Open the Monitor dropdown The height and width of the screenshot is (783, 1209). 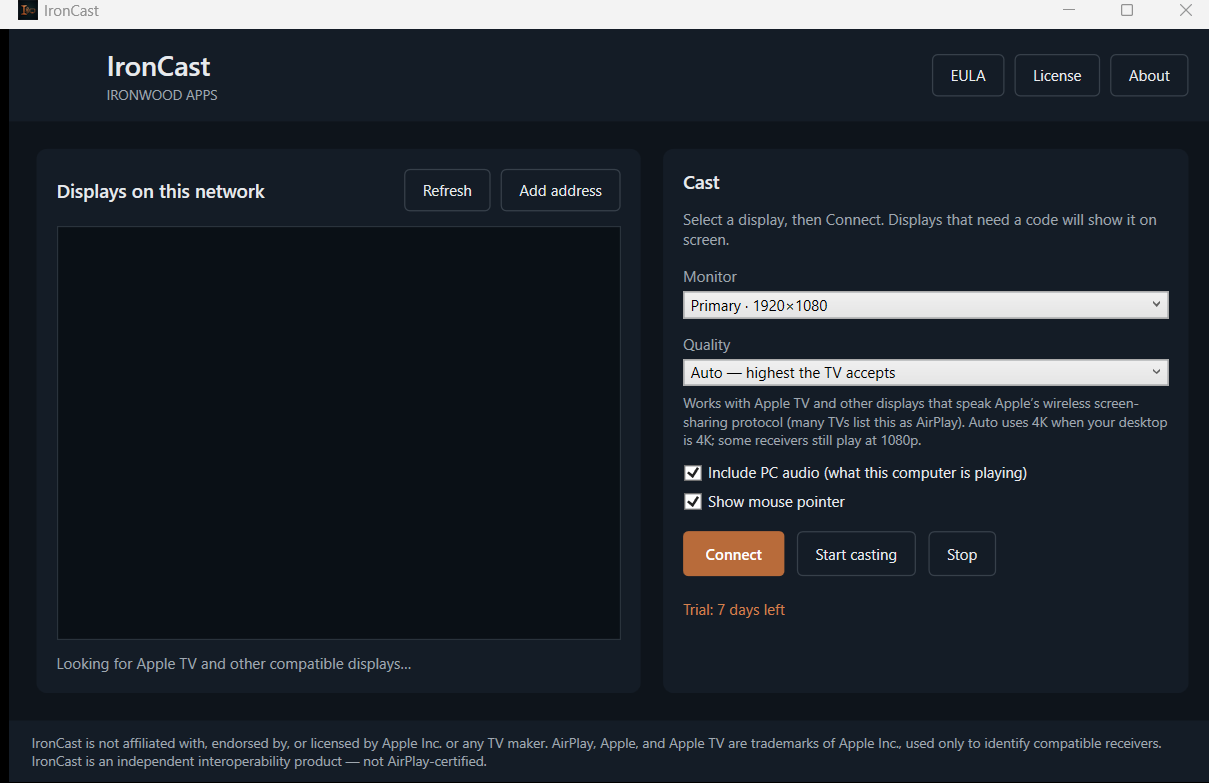coord(925,305)
